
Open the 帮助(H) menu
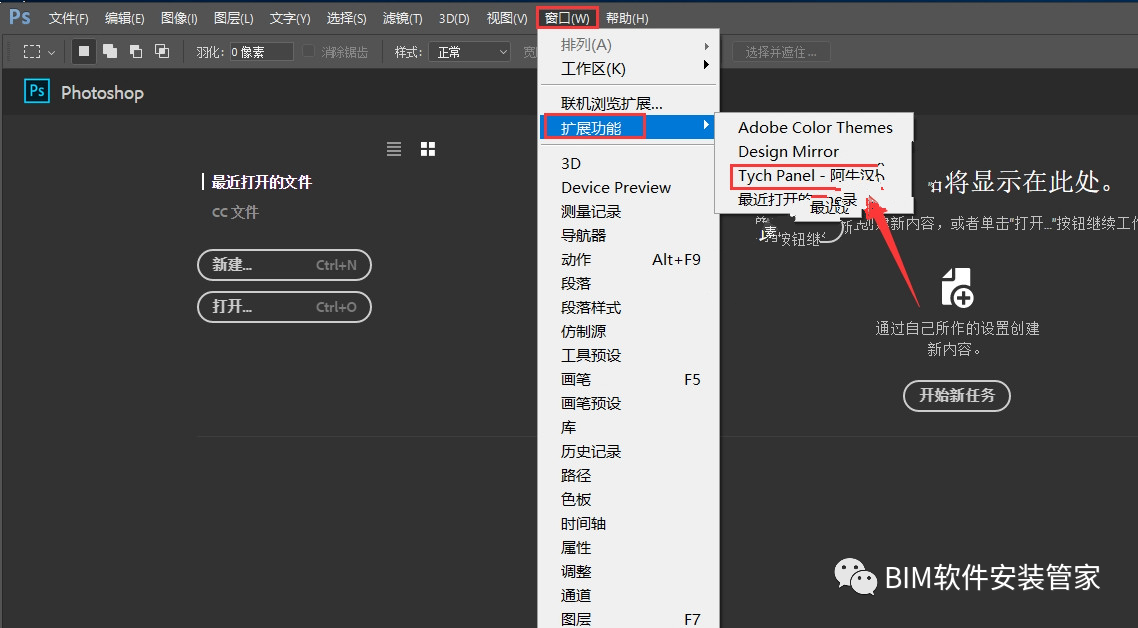pos(627,18)
